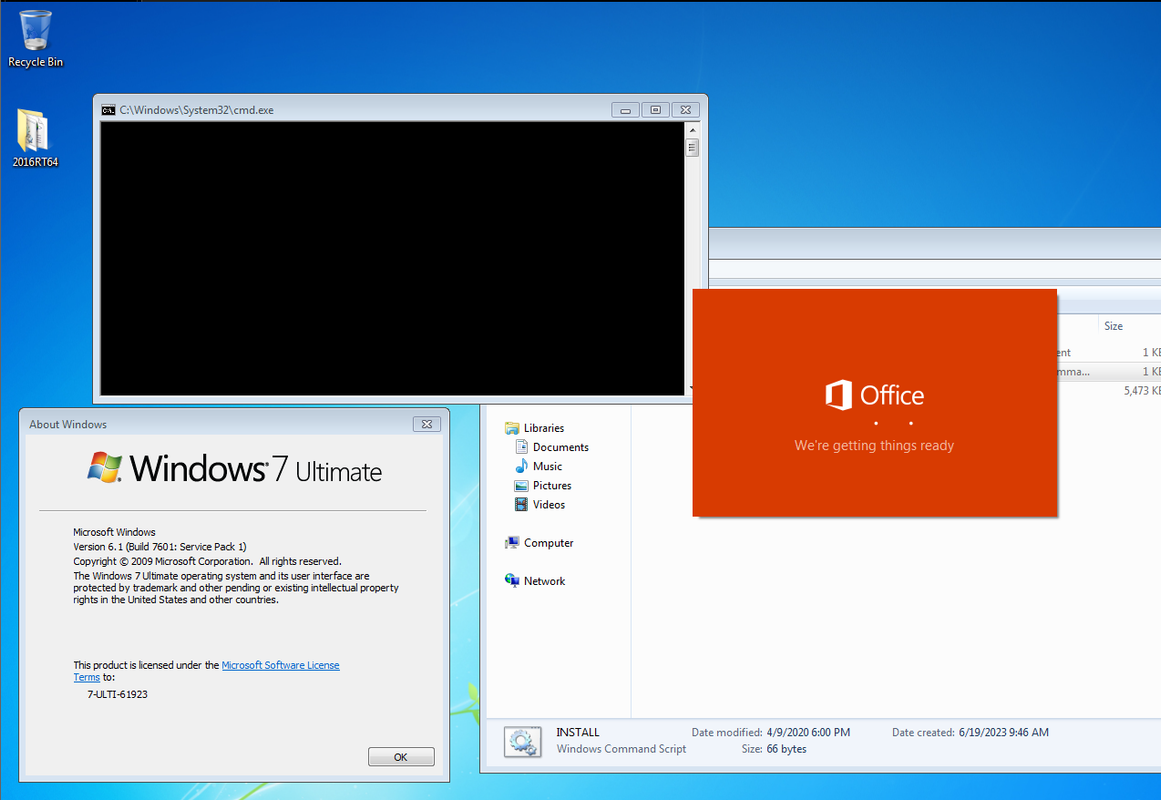
Task: Select the 2016RT64 folder on the desktop
Action: 34,138
